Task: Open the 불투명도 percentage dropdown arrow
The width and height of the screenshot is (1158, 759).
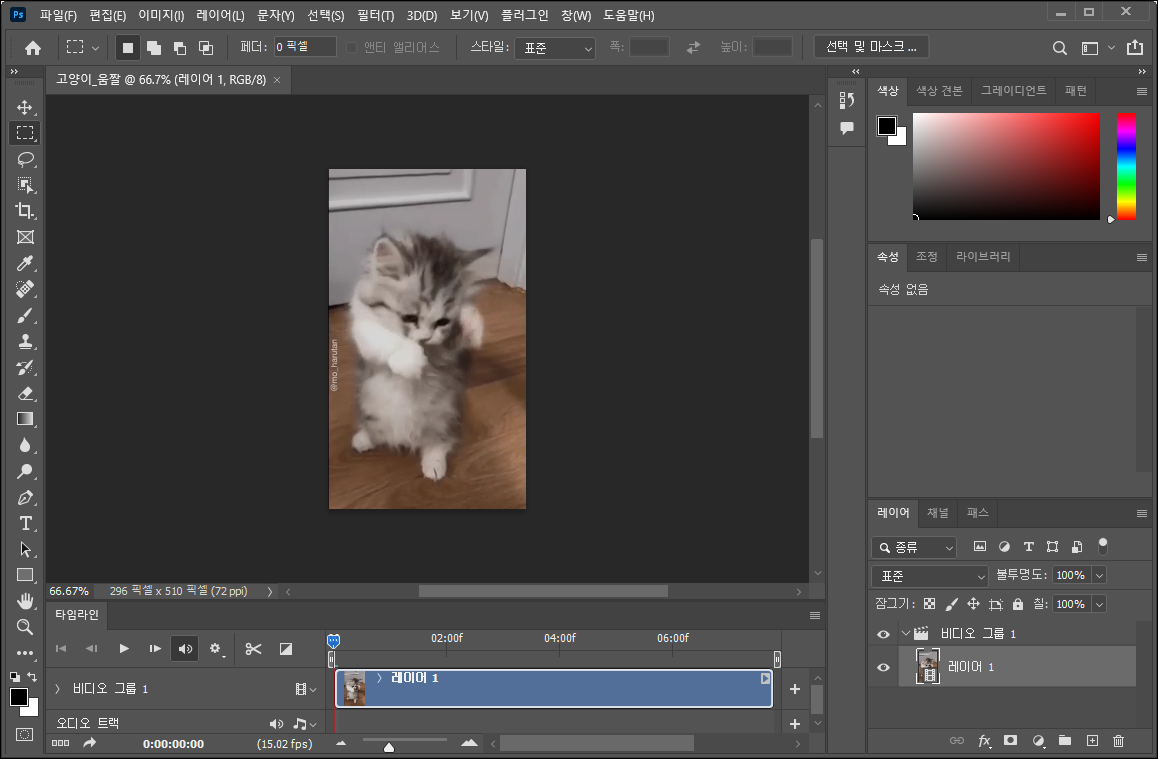Action: click(1100, 575)
